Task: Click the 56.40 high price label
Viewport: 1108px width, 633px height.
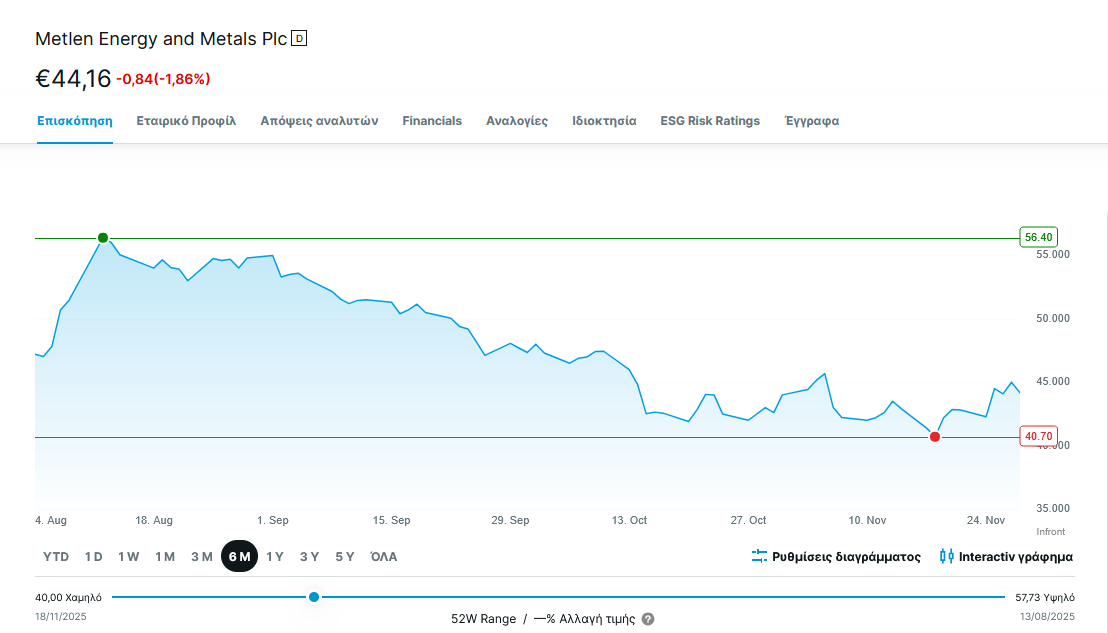Action: (x=1038, y=237)
